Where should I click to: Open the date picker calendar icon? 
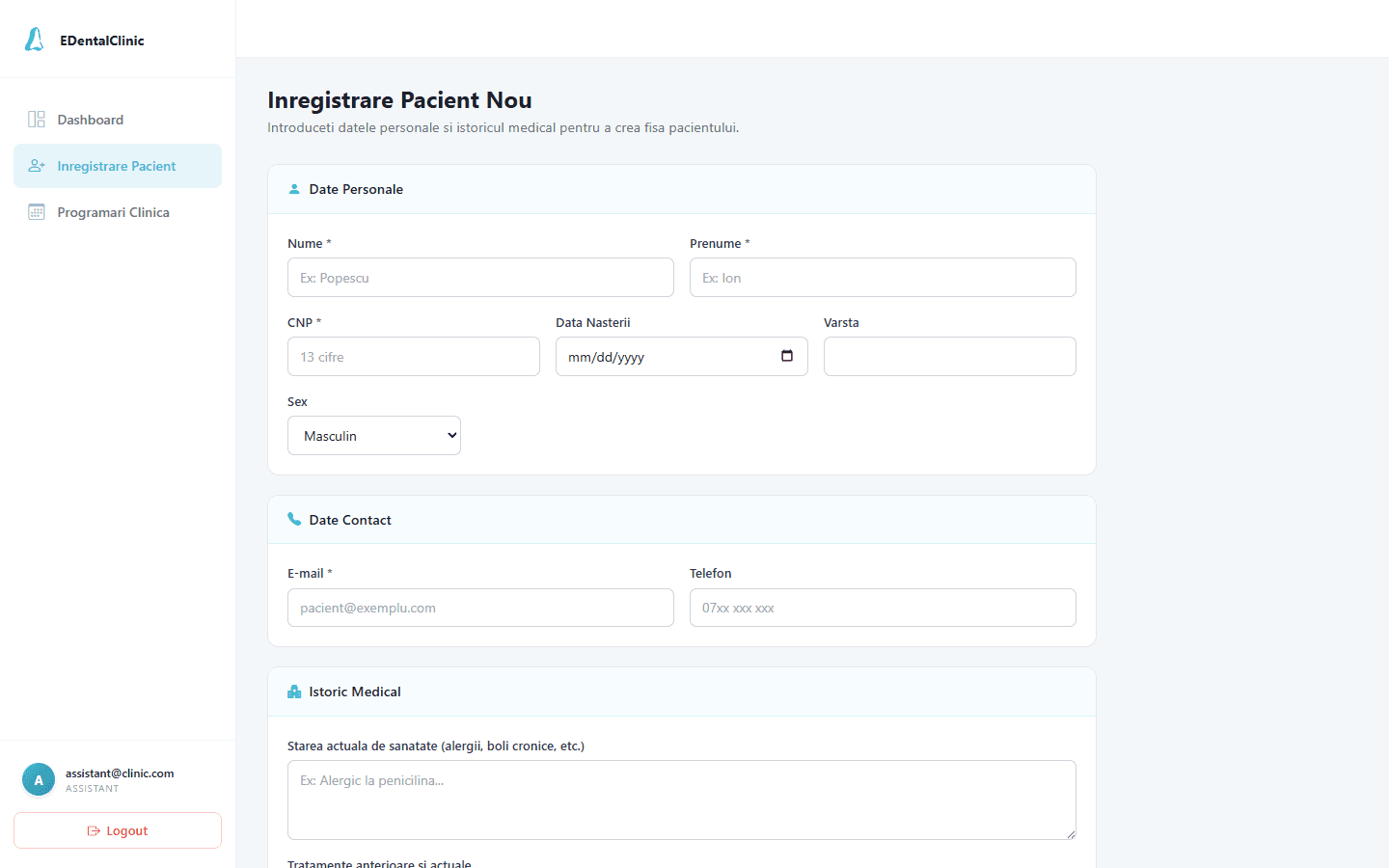[x=787, y=356]
